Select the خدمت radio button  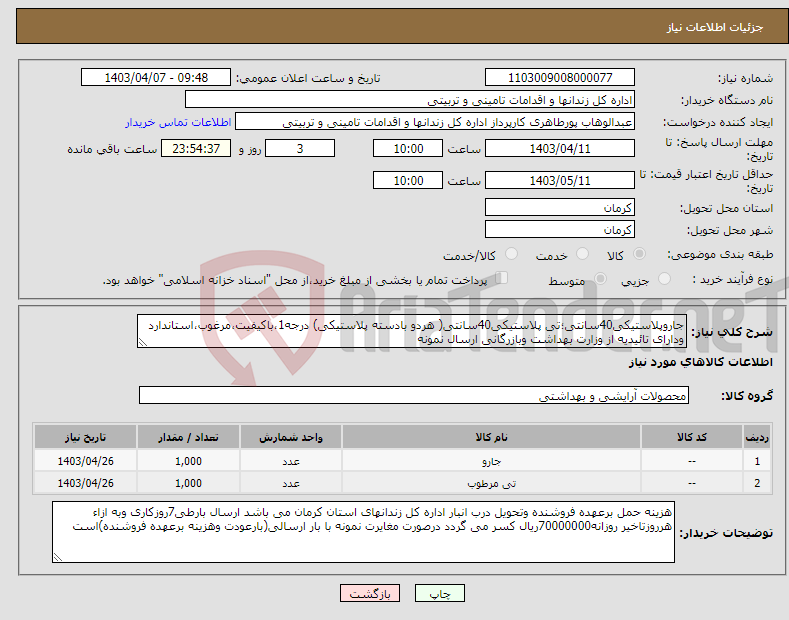tap(582, 254)
